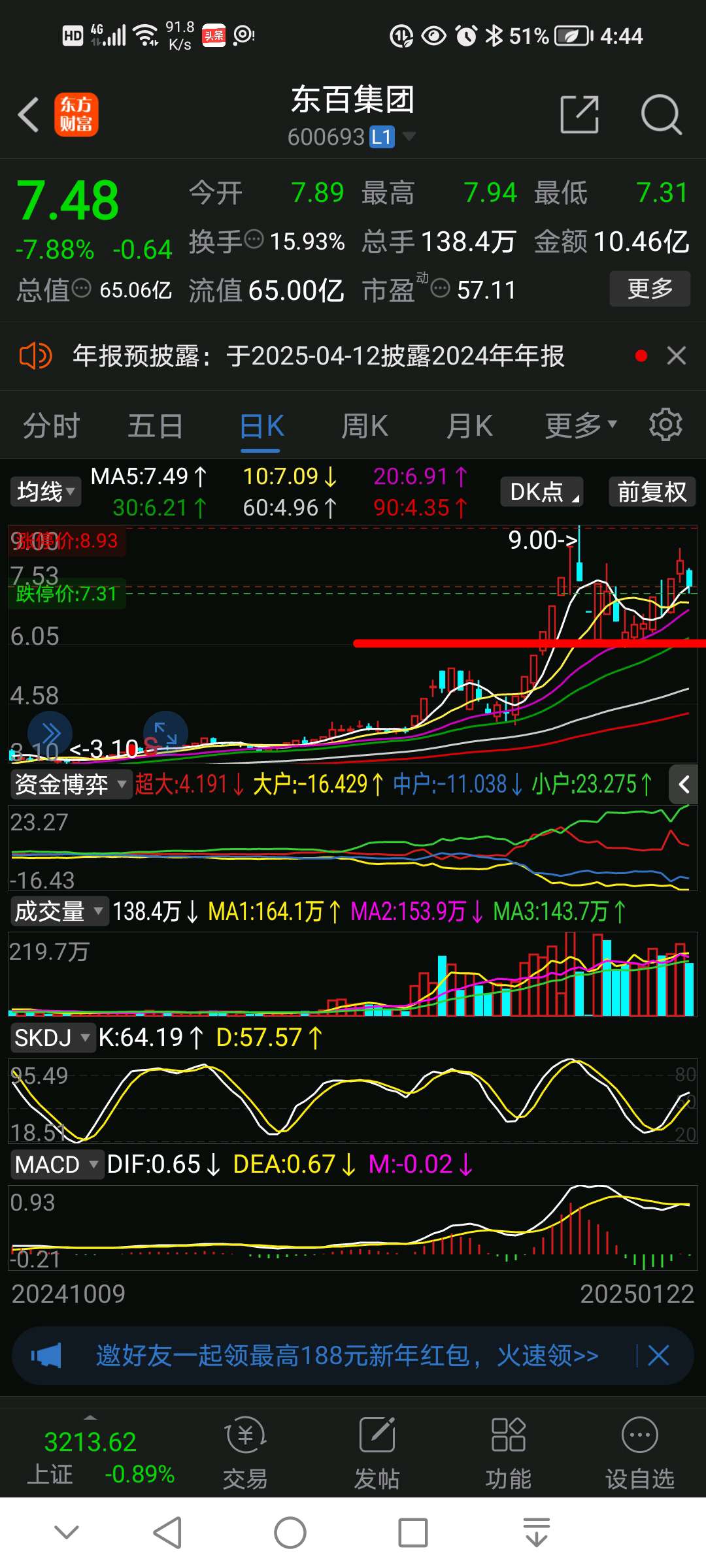Tap the share/export icon
Screen dimensions: 706x1568
tap(580, 114)
